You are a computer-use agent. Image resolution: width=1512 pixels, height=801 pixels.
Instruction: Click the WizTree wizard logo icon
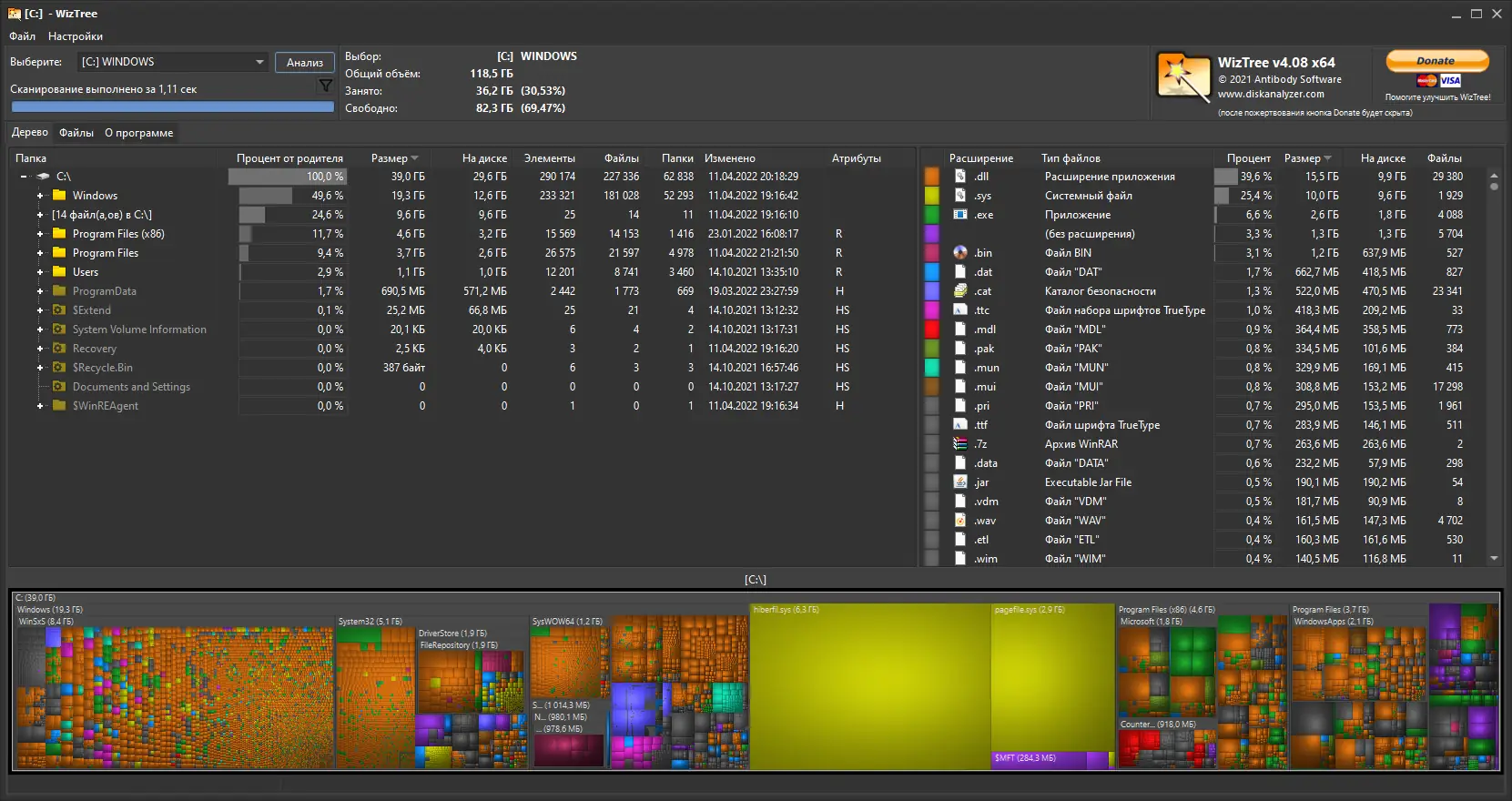click(1182, 76)
